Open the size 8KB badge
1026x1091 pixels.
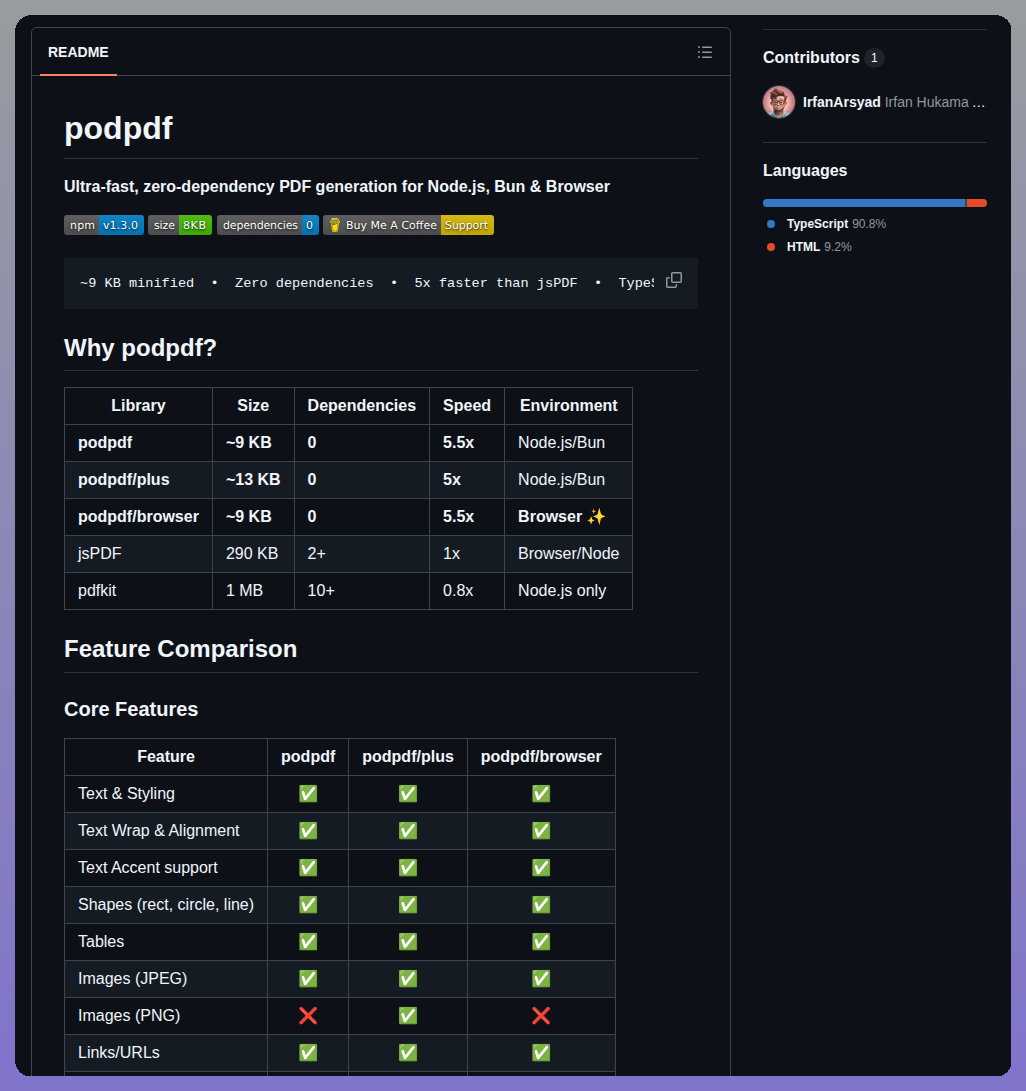[x=179, y=225]
